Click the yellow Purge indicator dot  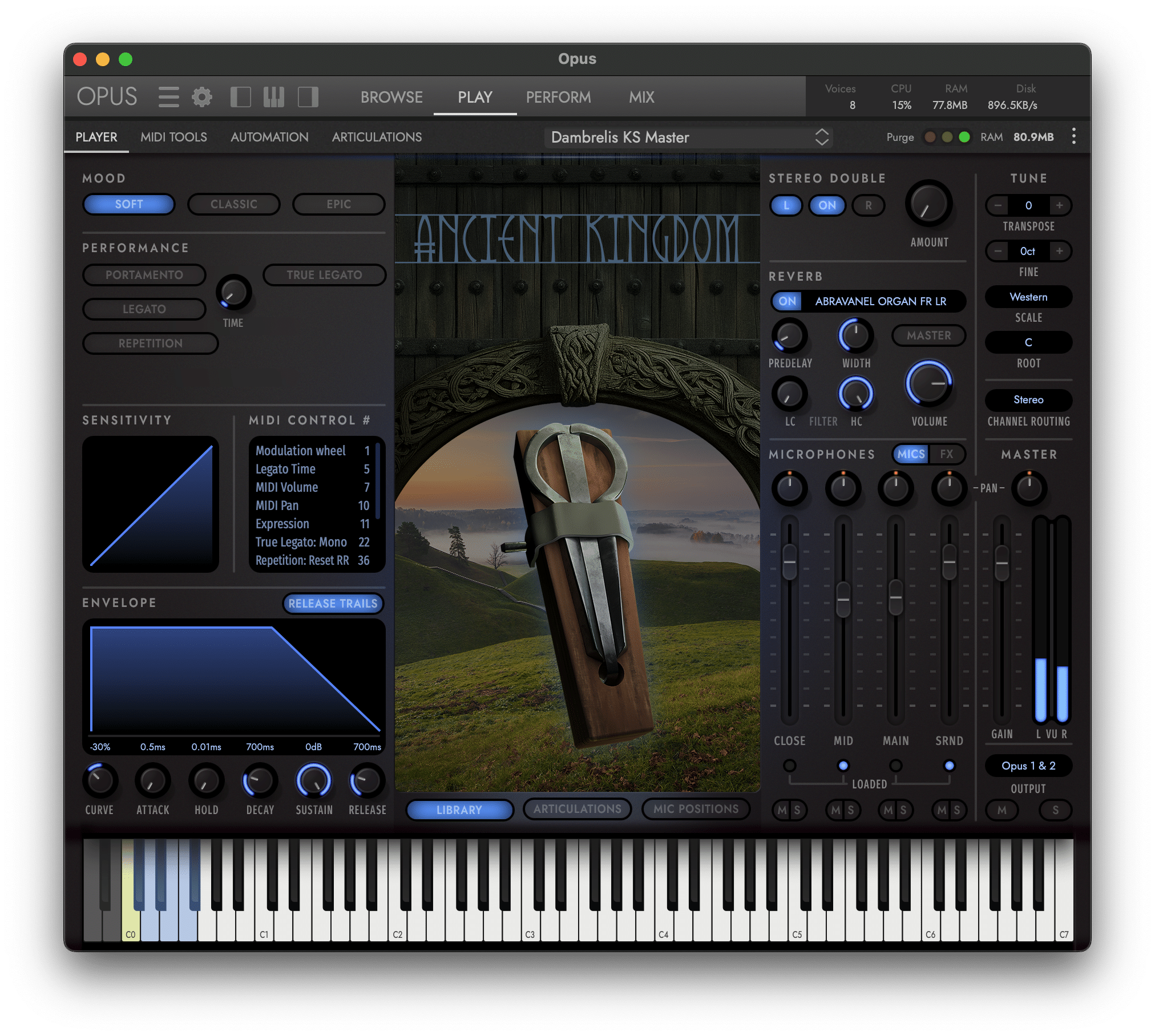947,137
